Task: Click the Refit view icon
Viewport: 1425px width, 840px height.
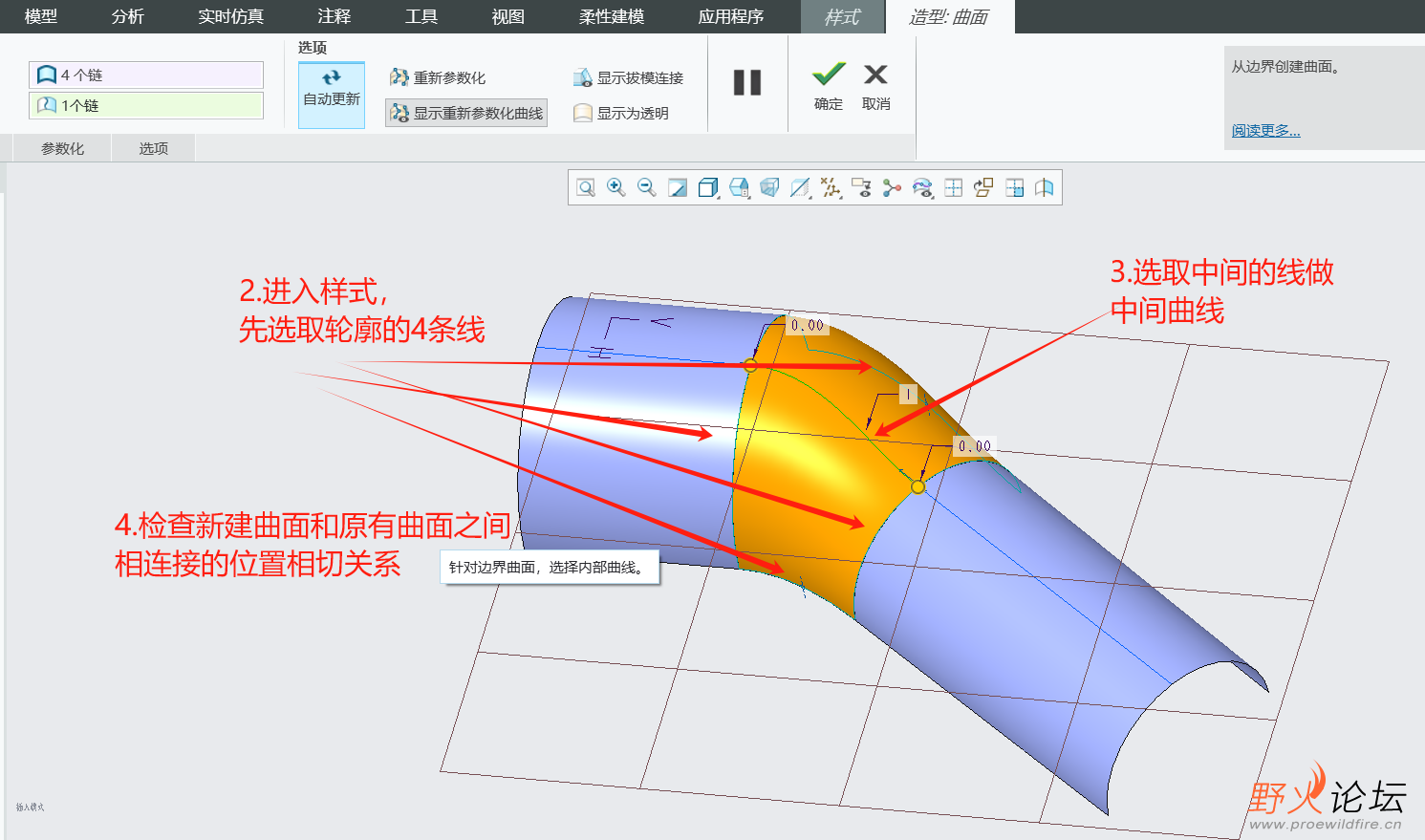Action: coord(586,187)
